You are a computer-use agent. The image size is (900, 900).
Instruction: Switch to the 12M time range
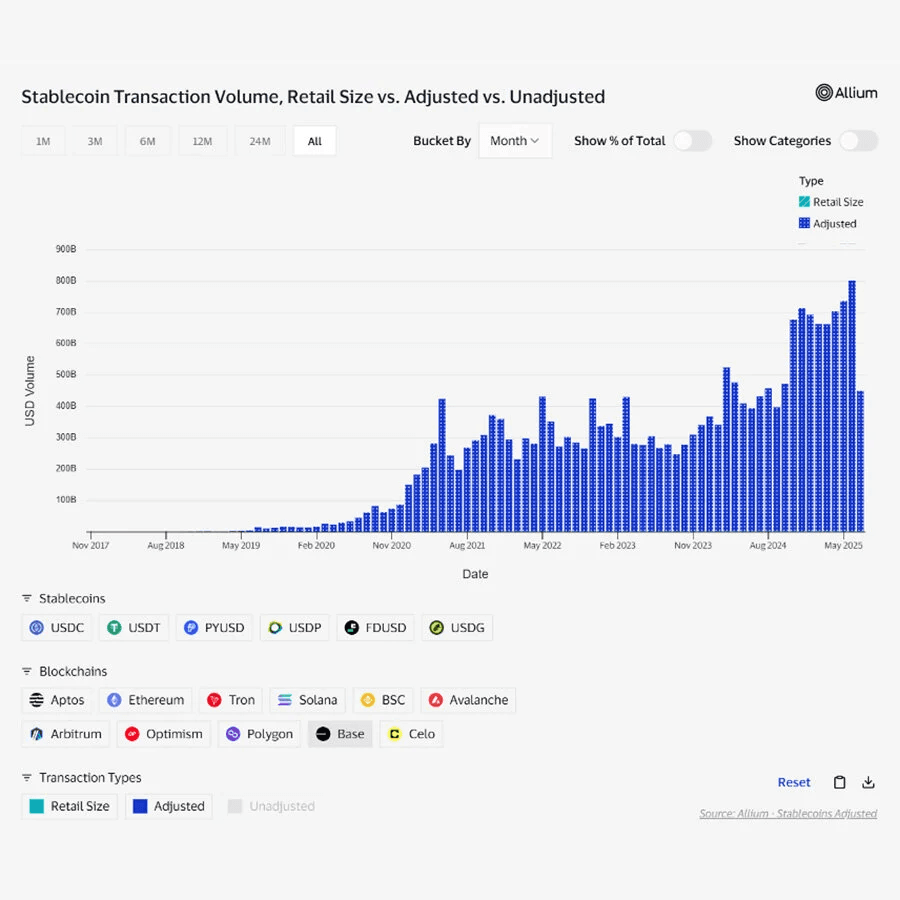[202, 141]
